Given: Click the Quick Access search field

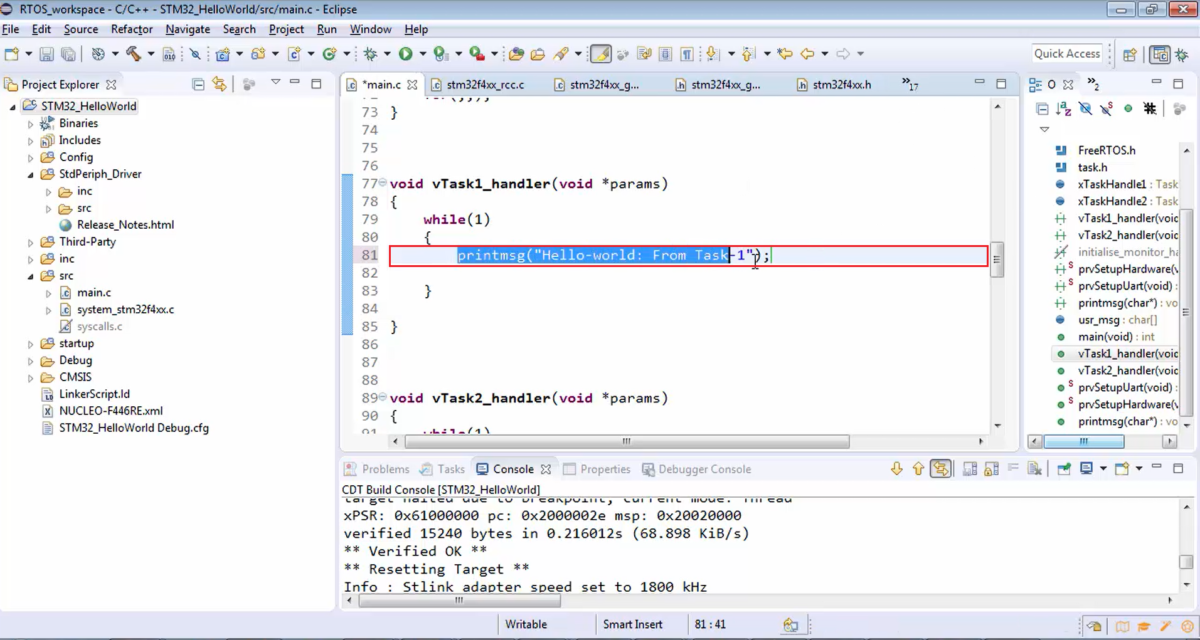Looking at the screenshot, I should 1067,54.
